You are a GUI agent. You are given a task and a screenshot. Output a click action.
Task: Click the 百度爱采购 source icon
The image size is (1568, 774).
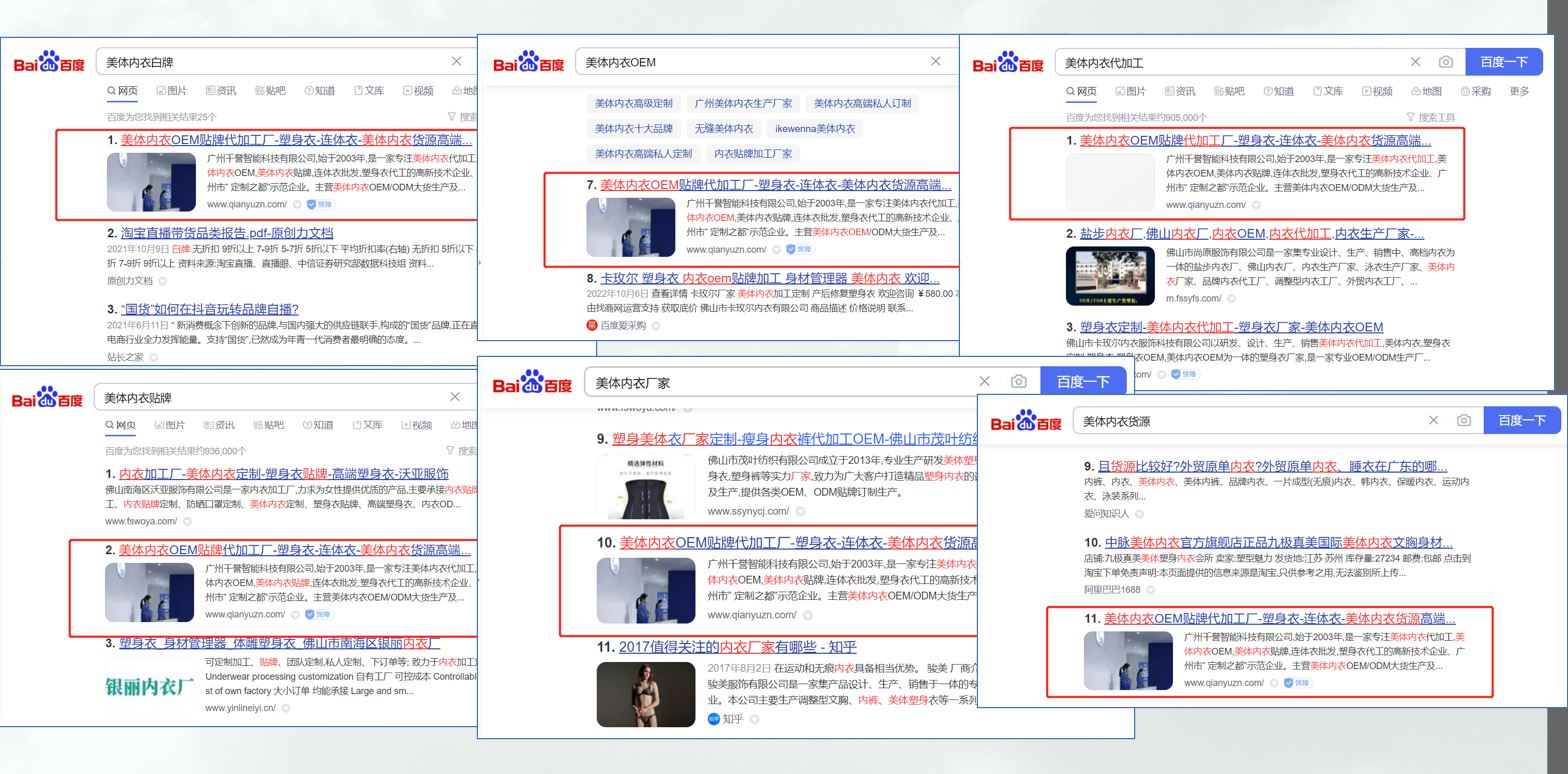tap(592, 325)
